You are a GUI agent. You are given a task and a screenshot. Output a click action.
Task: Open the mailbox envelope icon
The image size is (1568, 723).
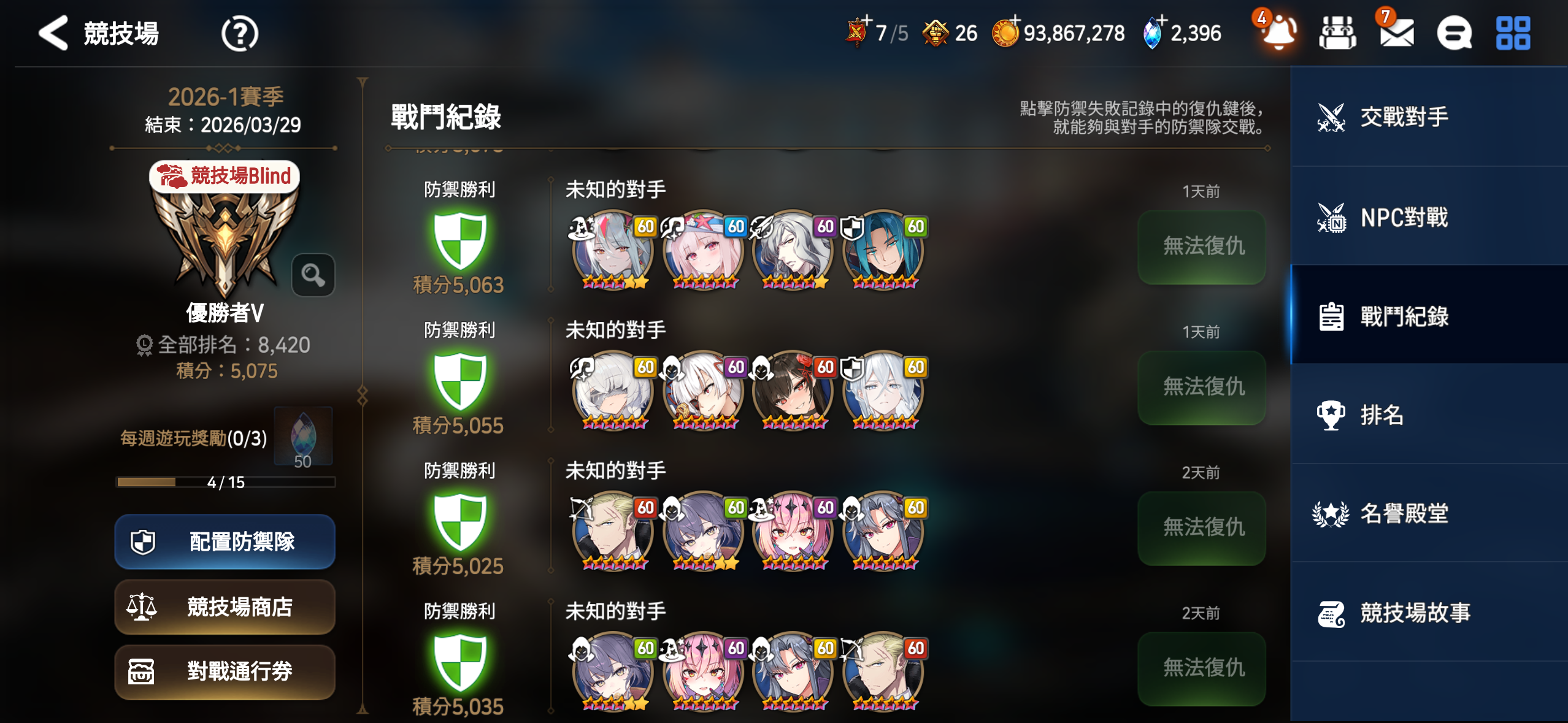coord(1396,33)
